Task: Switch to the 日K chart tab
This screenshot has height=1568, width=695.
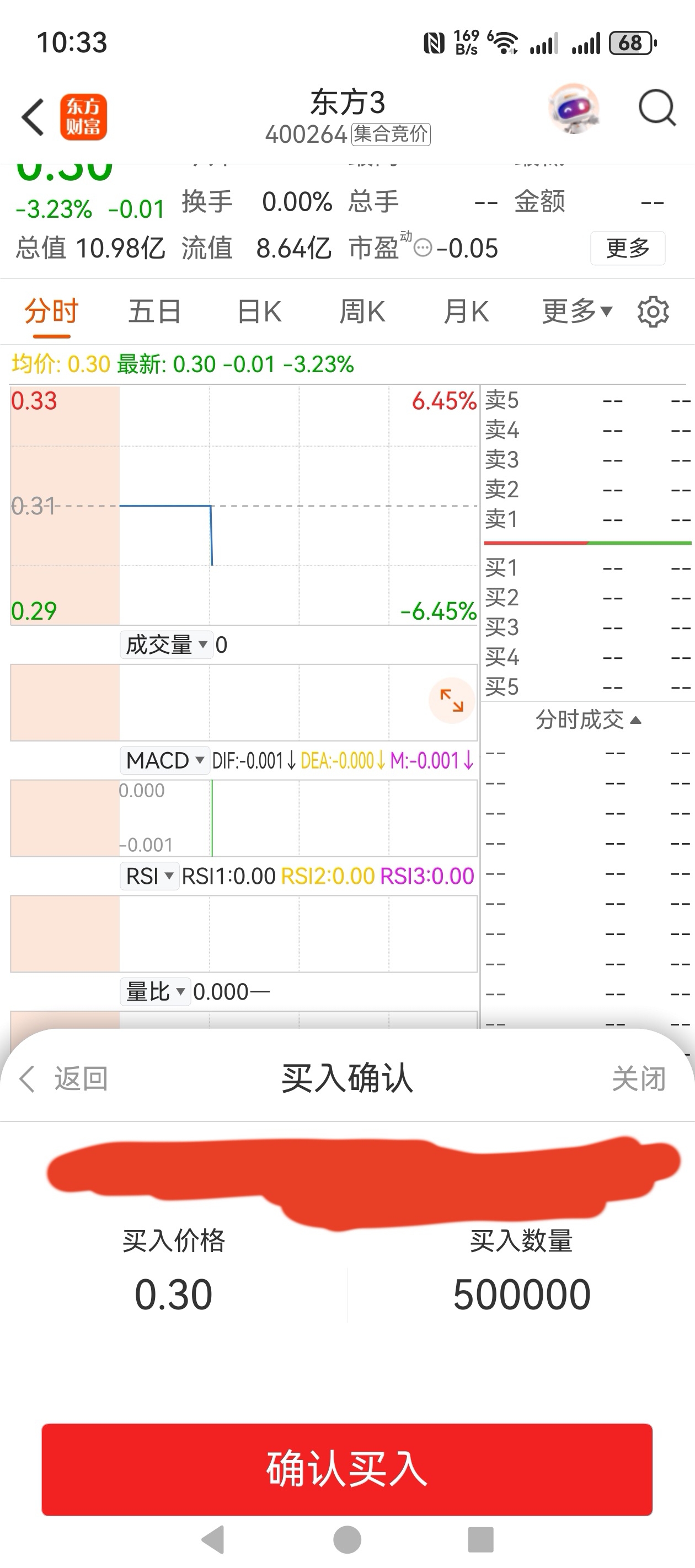Action: coord(259,312)
